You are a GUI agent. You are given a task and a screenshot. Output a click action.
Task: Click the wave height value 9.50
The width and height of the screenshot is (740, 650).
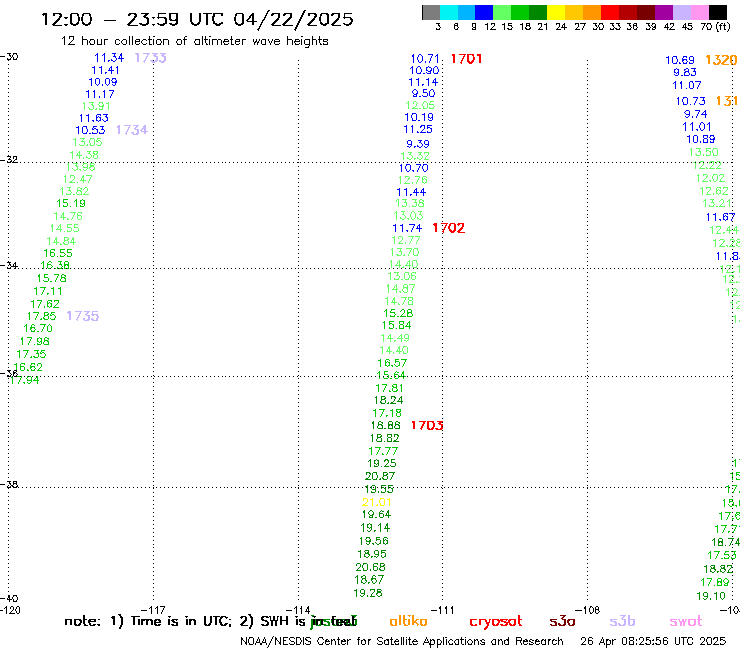423,93
